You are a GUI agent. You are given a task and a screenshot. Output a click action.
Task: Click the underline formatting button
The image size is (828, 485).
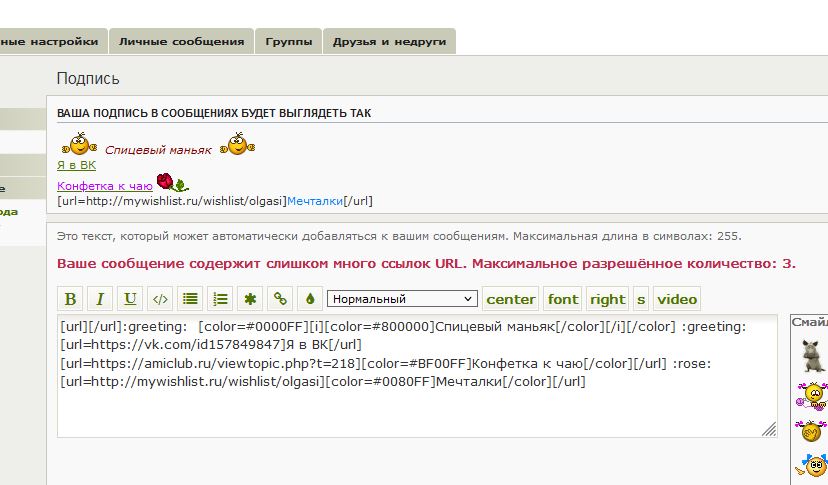coord(130,299)
